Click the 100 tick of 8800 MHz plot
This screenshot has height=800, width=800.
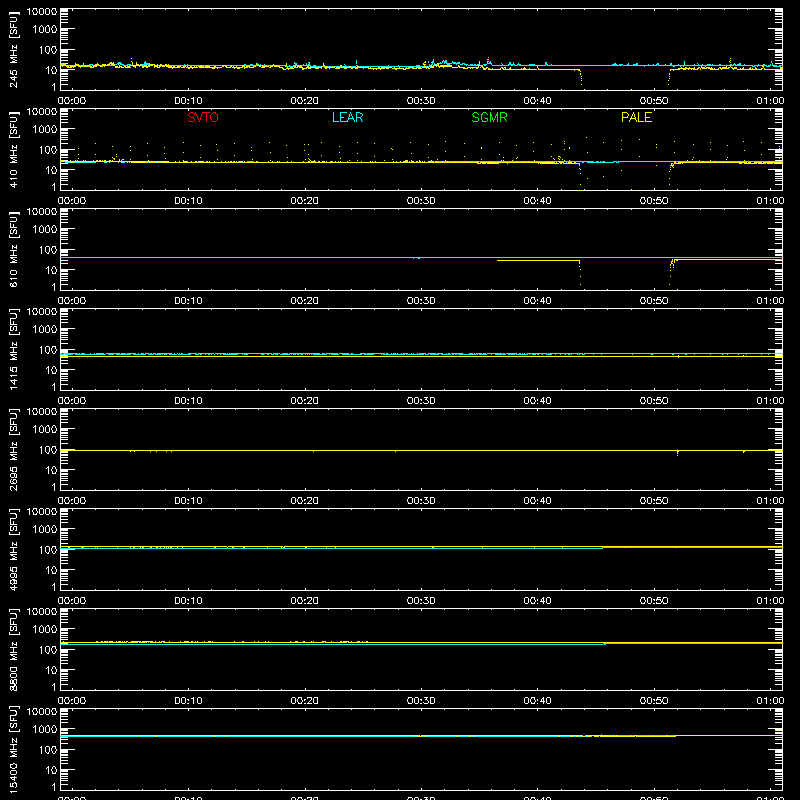pos(48,650)
